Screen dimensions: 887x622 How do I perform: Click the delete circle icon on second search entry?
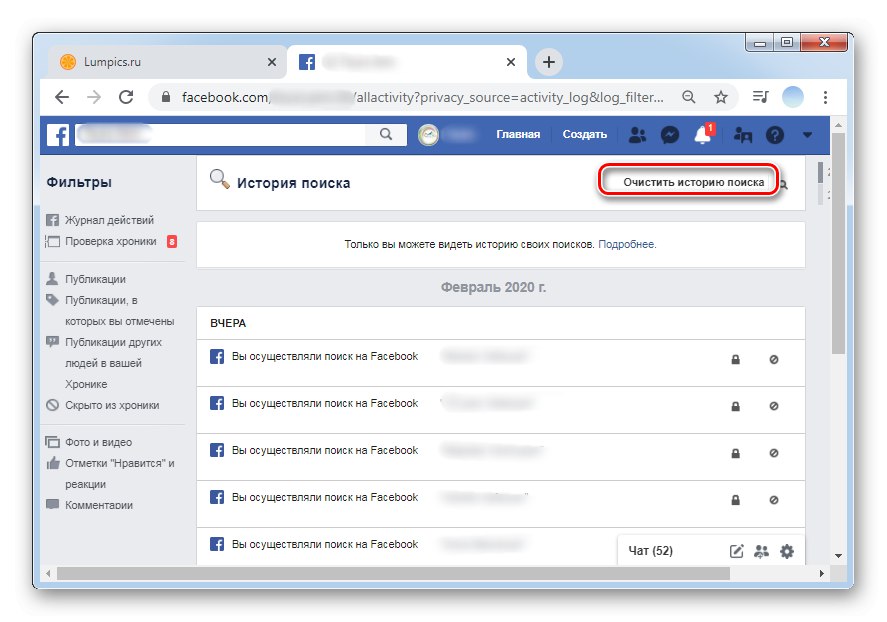coord(773,407)
